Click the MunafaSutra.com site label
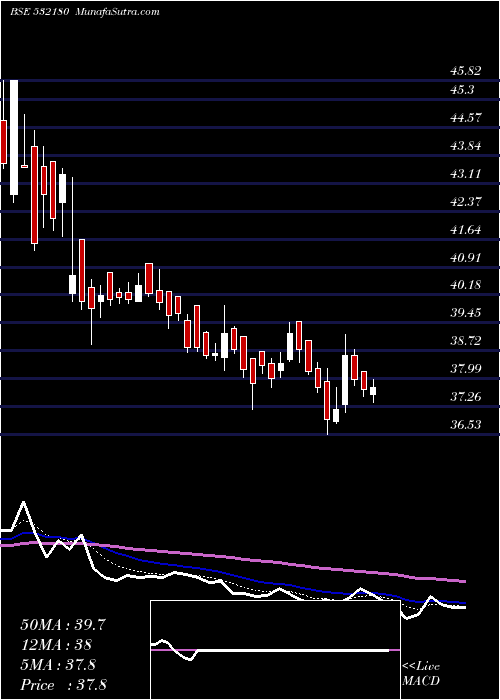500x700 pixels. click(x=118, y=12)
